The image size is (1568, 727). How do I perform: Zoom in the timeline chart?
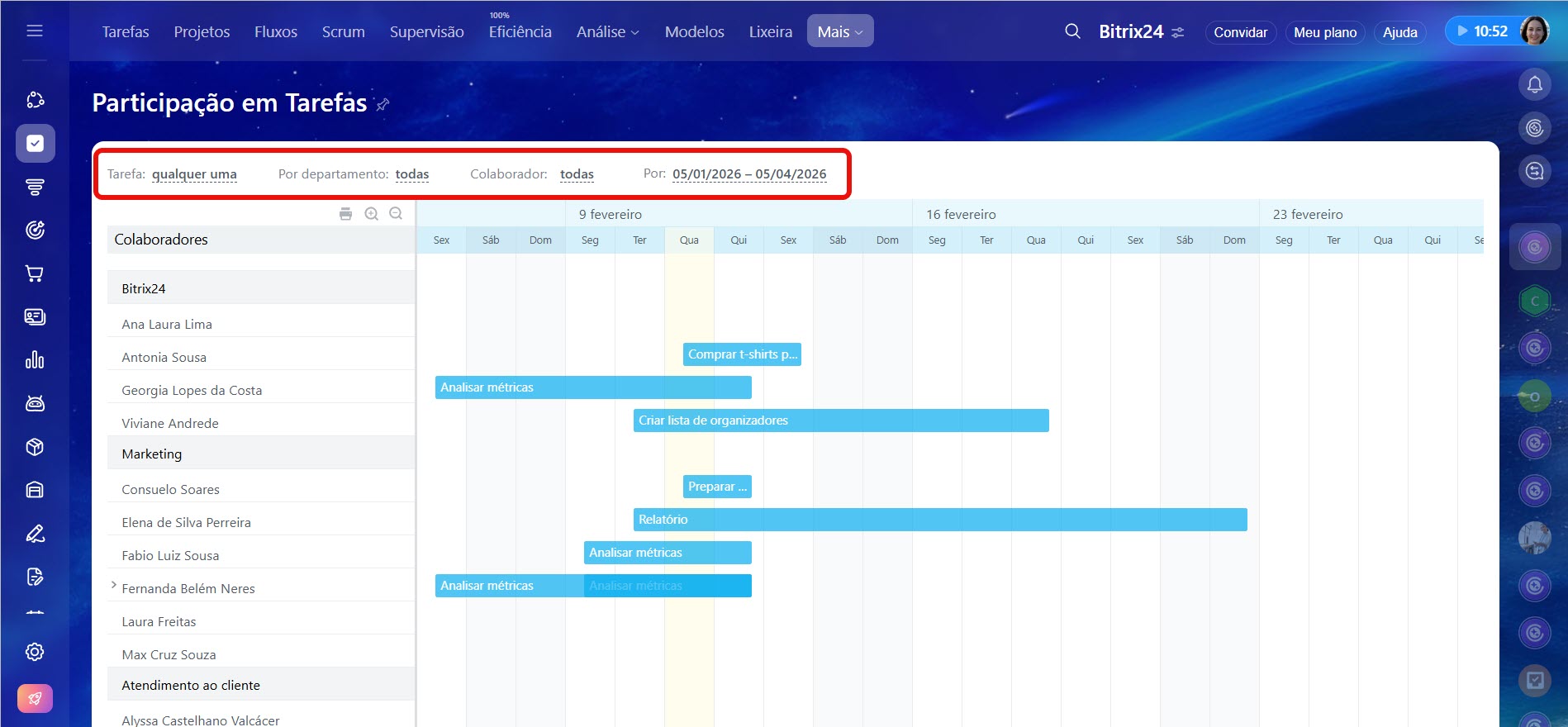tap(372, 214)
